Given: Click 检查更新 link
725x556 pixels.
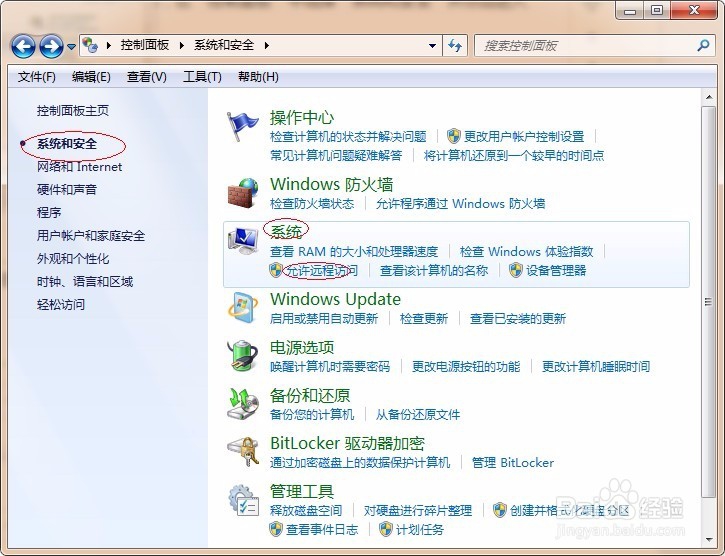Looking at the screenshot, I should (424, 319).
